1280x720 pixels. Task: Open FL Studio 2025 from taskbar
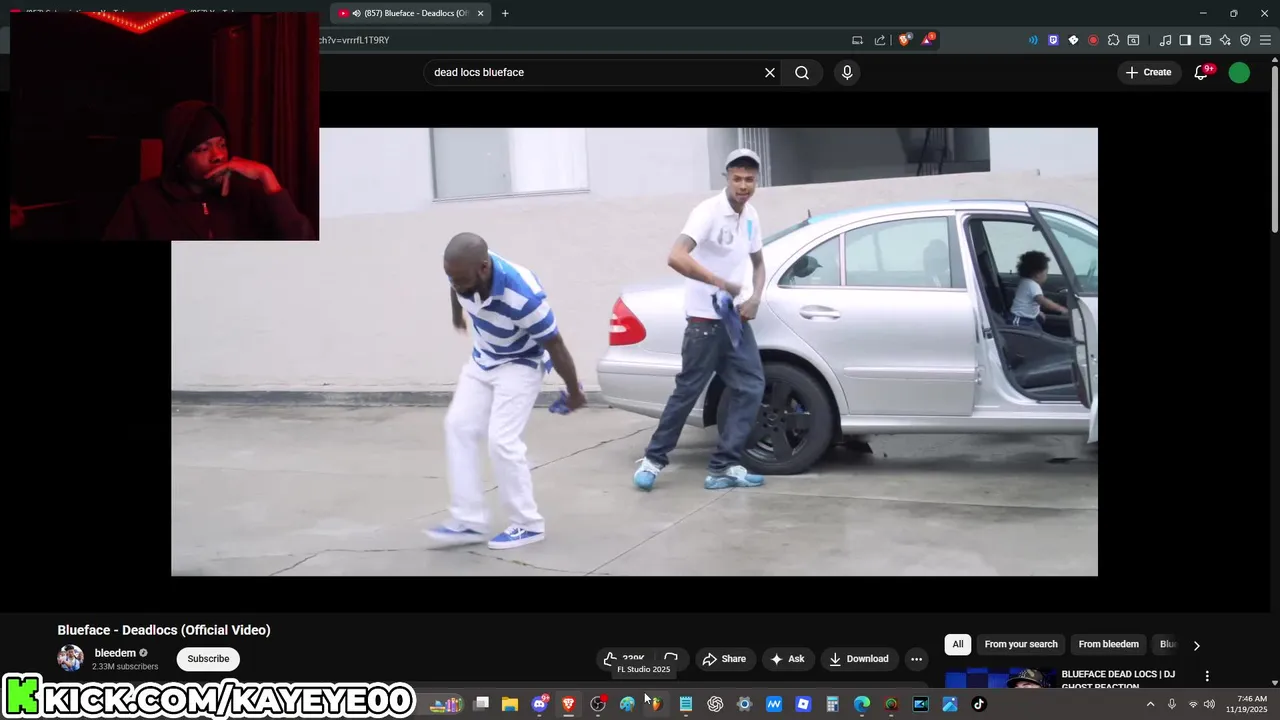(x=657, y=704)
